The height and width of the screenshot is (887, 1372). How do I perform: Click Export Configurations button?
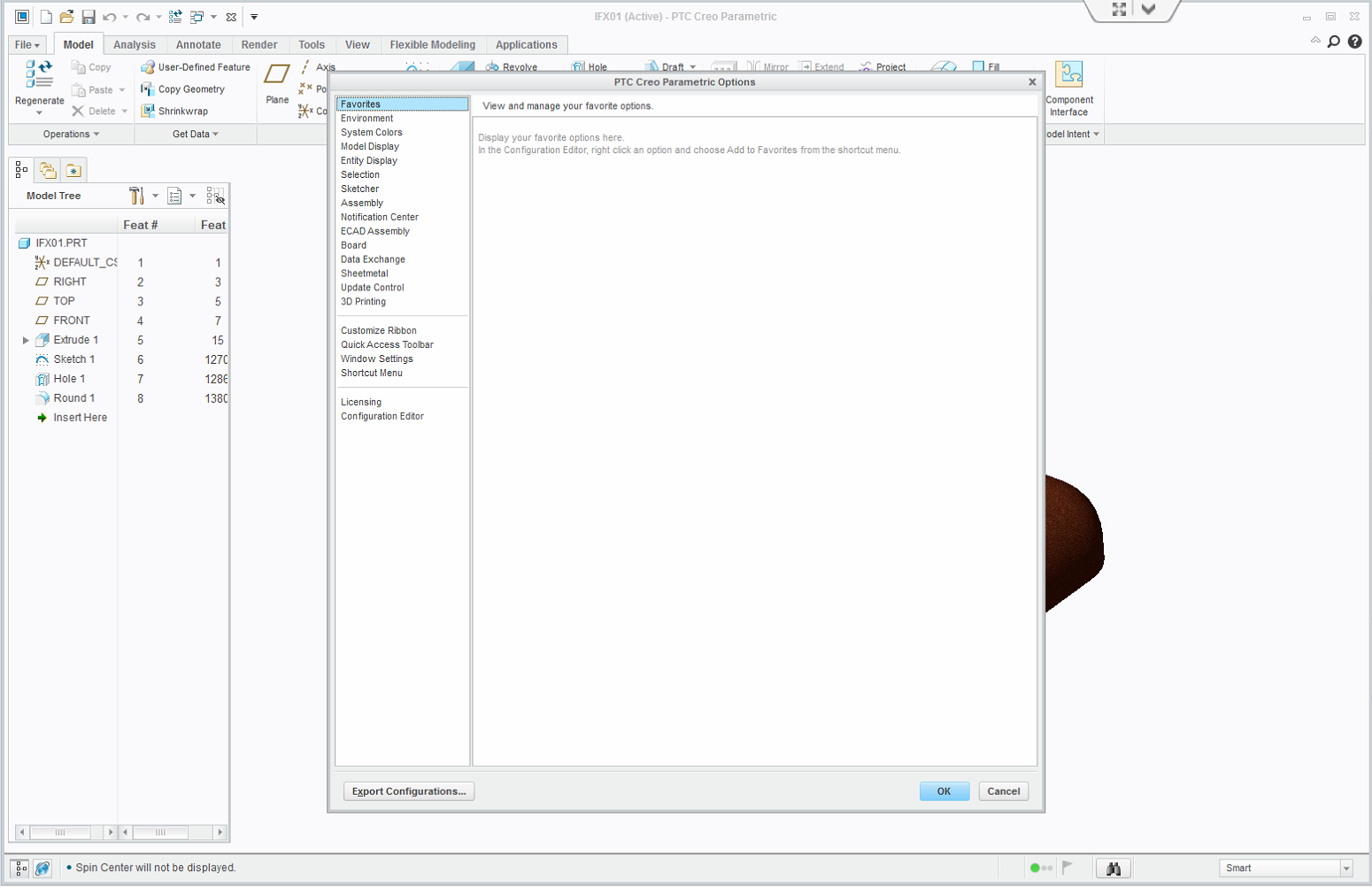pyautogui.click(x=409, y=791)
